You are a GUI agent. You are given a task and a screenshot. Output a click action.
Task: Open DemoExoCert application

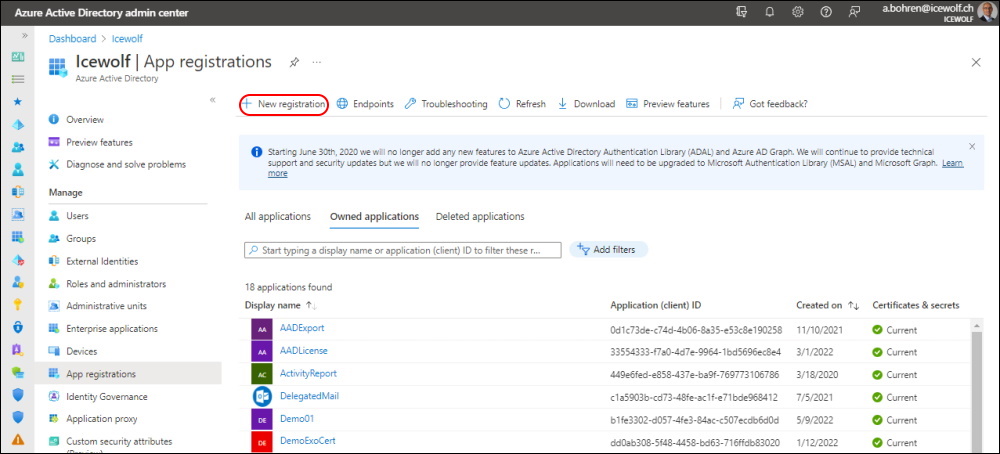click(x=307, y=441)
